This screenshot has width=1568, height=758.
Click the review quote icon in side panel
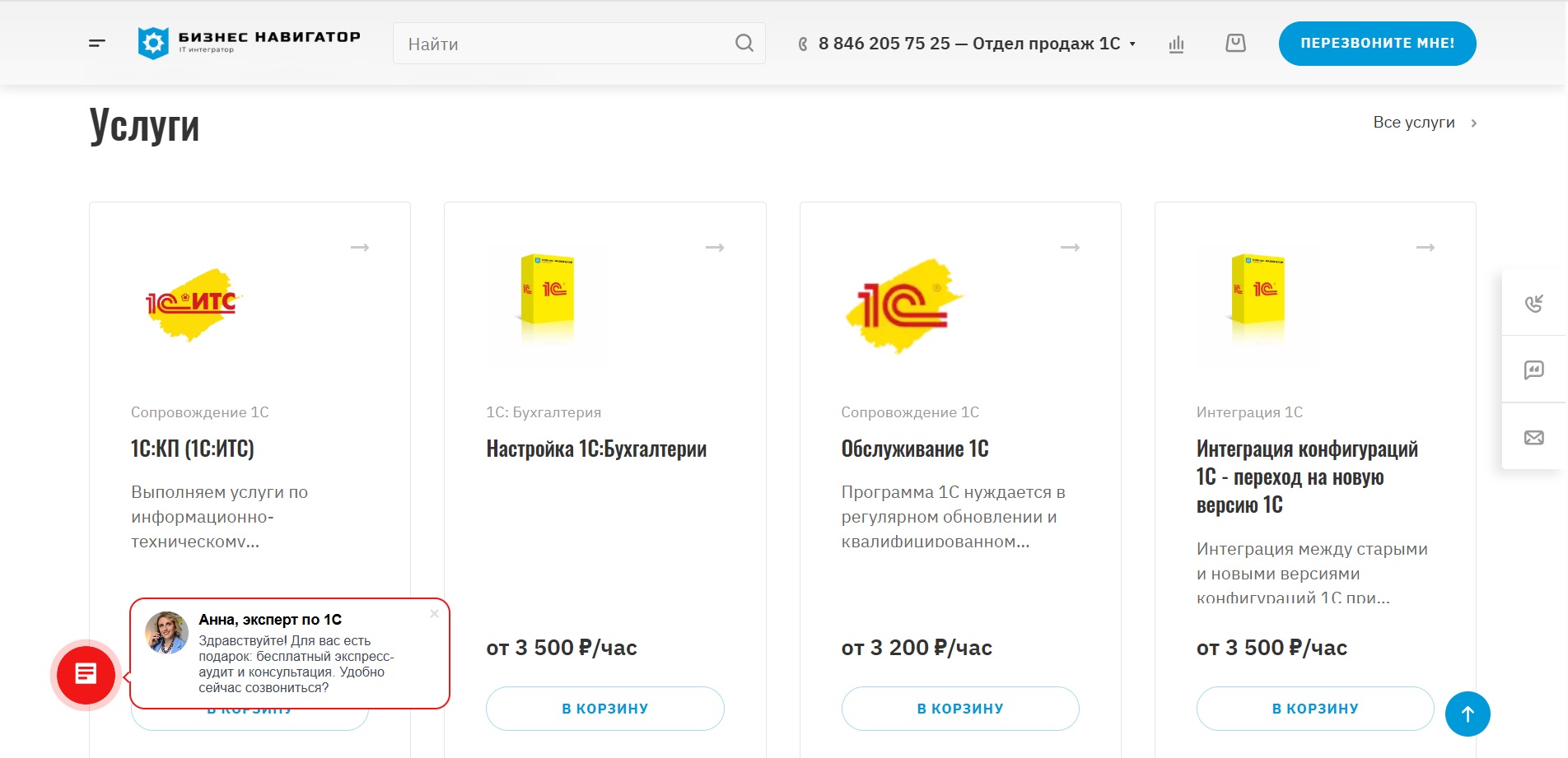1533,370
